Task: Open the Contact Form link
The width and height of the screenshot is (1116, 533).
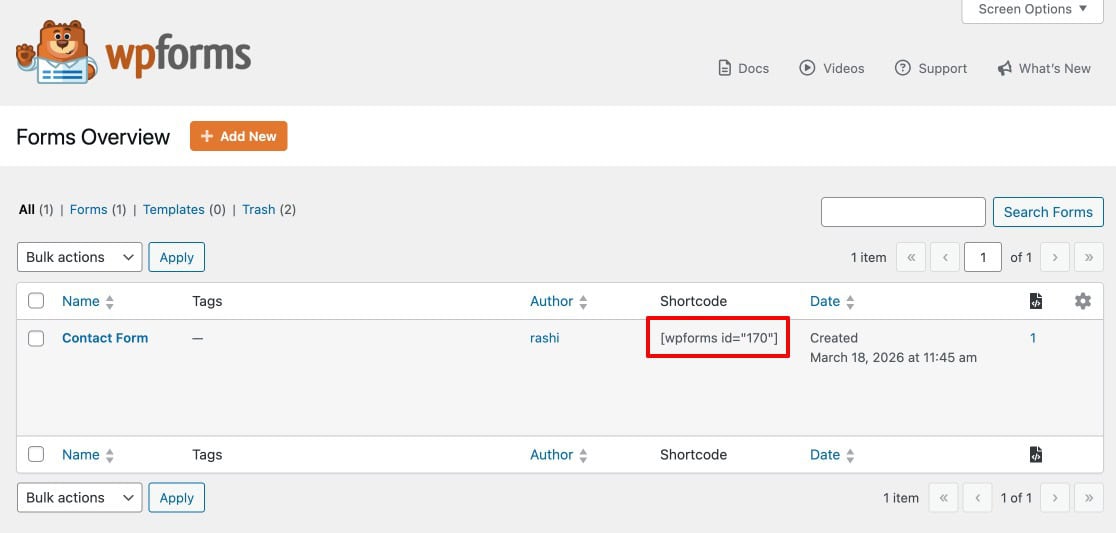Action: (x=105, y=338)
